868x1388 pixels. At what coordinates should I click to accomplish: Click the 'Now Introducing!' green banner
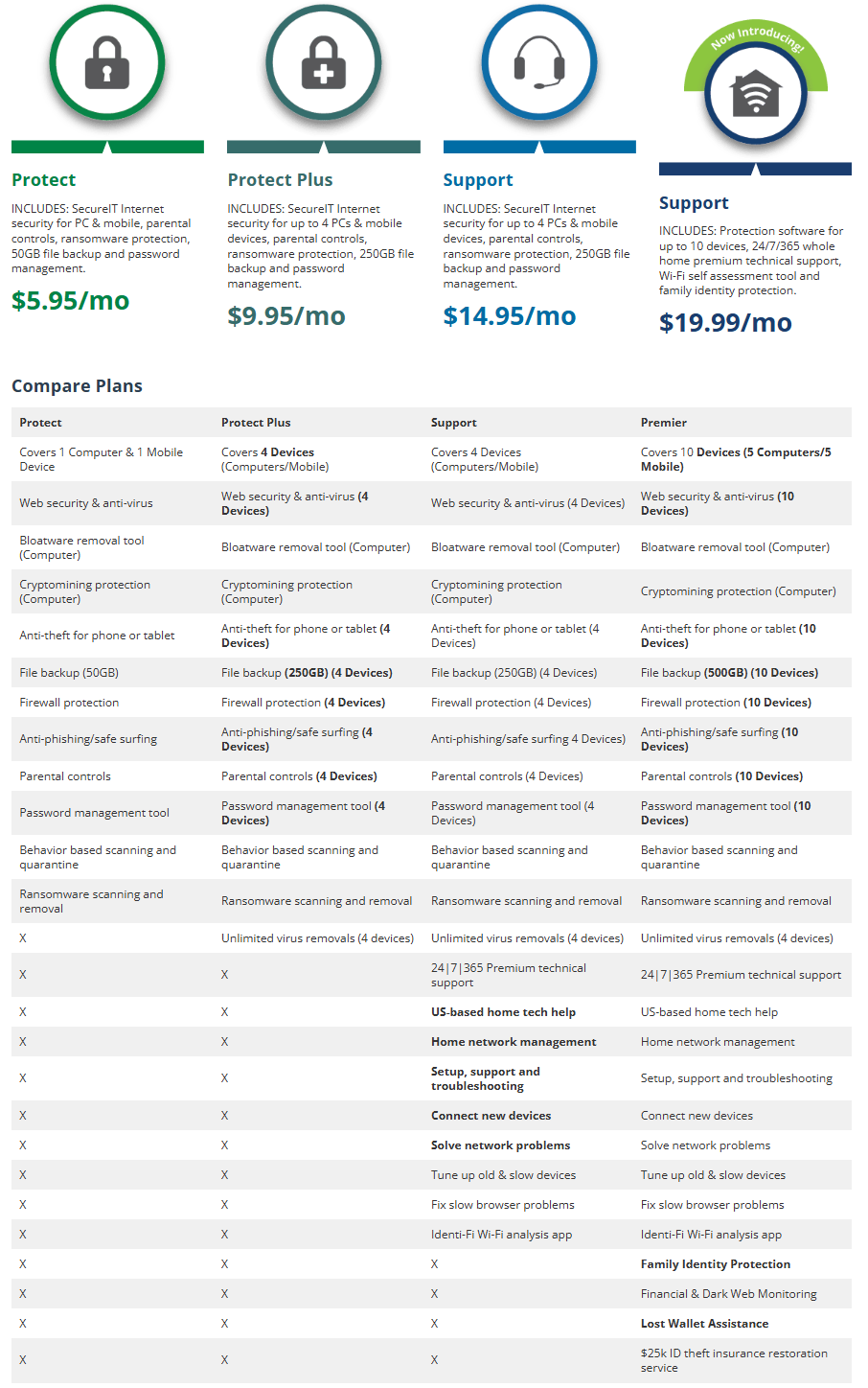point(757,39)
